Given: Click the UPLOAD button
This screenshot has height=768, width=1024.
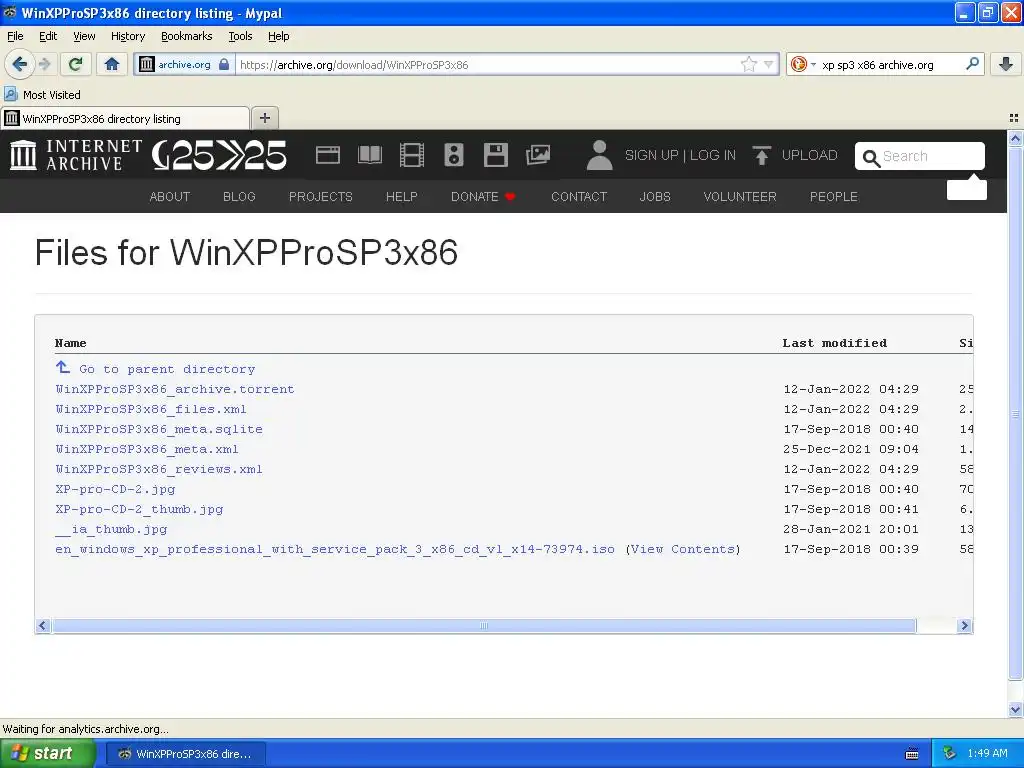Looking at the screenshot, I should point(795,155).
